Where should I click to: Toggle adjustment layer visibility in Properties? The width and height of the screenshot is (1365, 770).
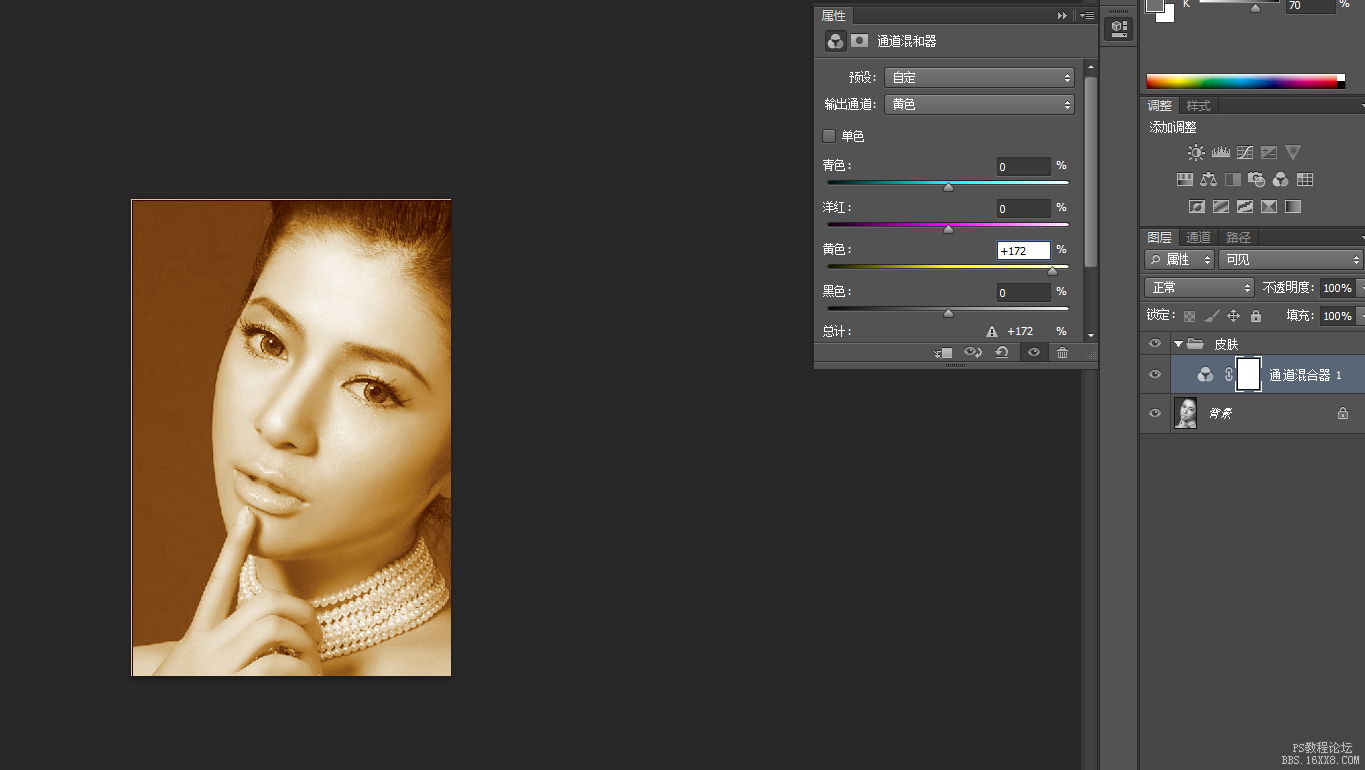coord(1033,353)
